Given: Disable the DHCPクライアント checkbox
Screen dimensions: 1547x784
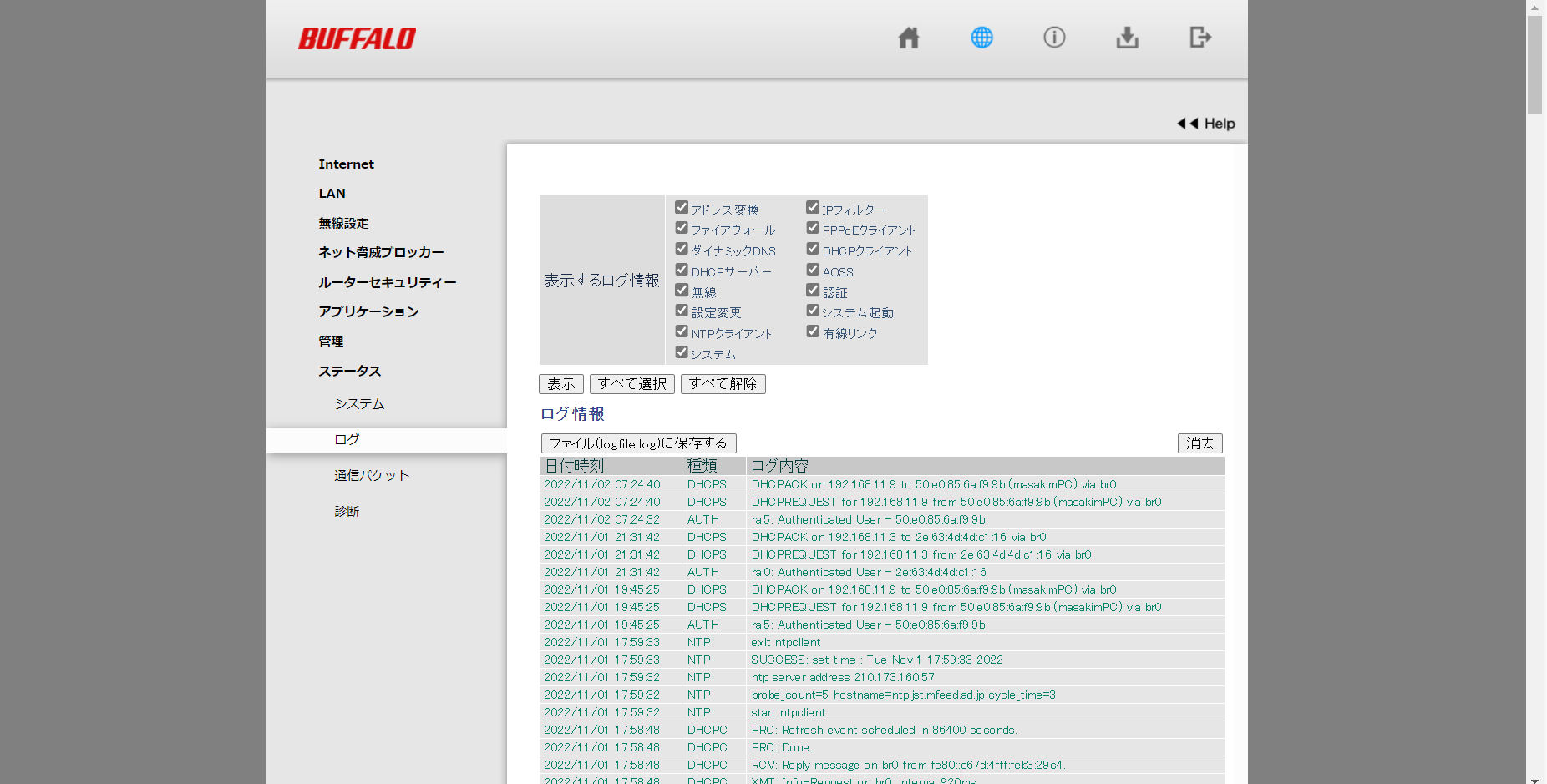Looking at the screenshot, I should point(813,249).
